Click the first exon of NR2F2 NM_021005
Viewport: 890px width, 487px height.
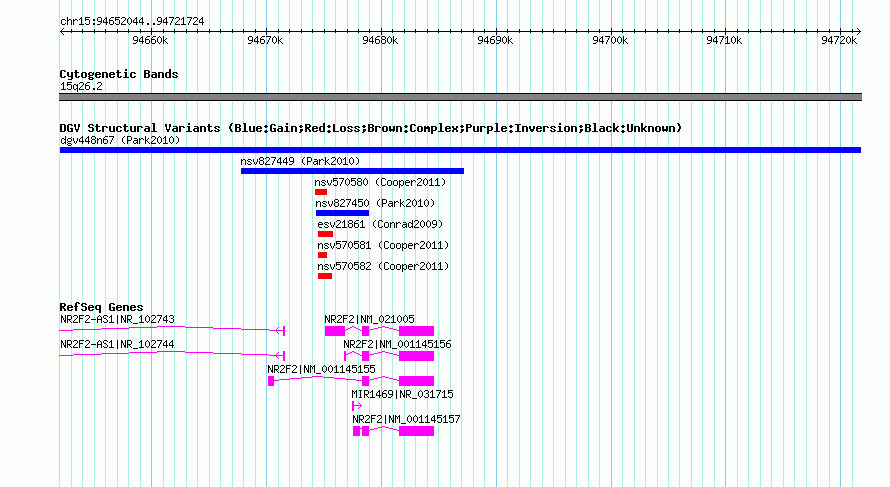coord(335,331)
